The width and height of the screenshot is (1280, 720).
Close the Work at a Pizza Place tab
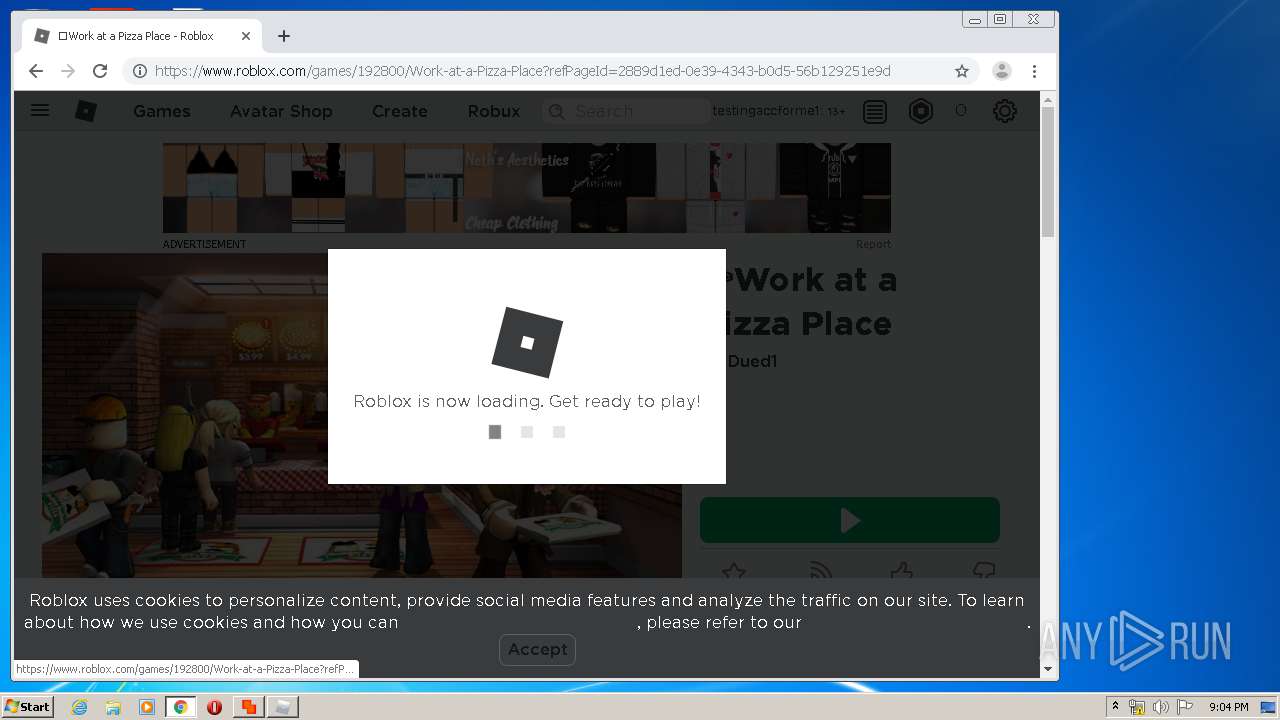246,36
